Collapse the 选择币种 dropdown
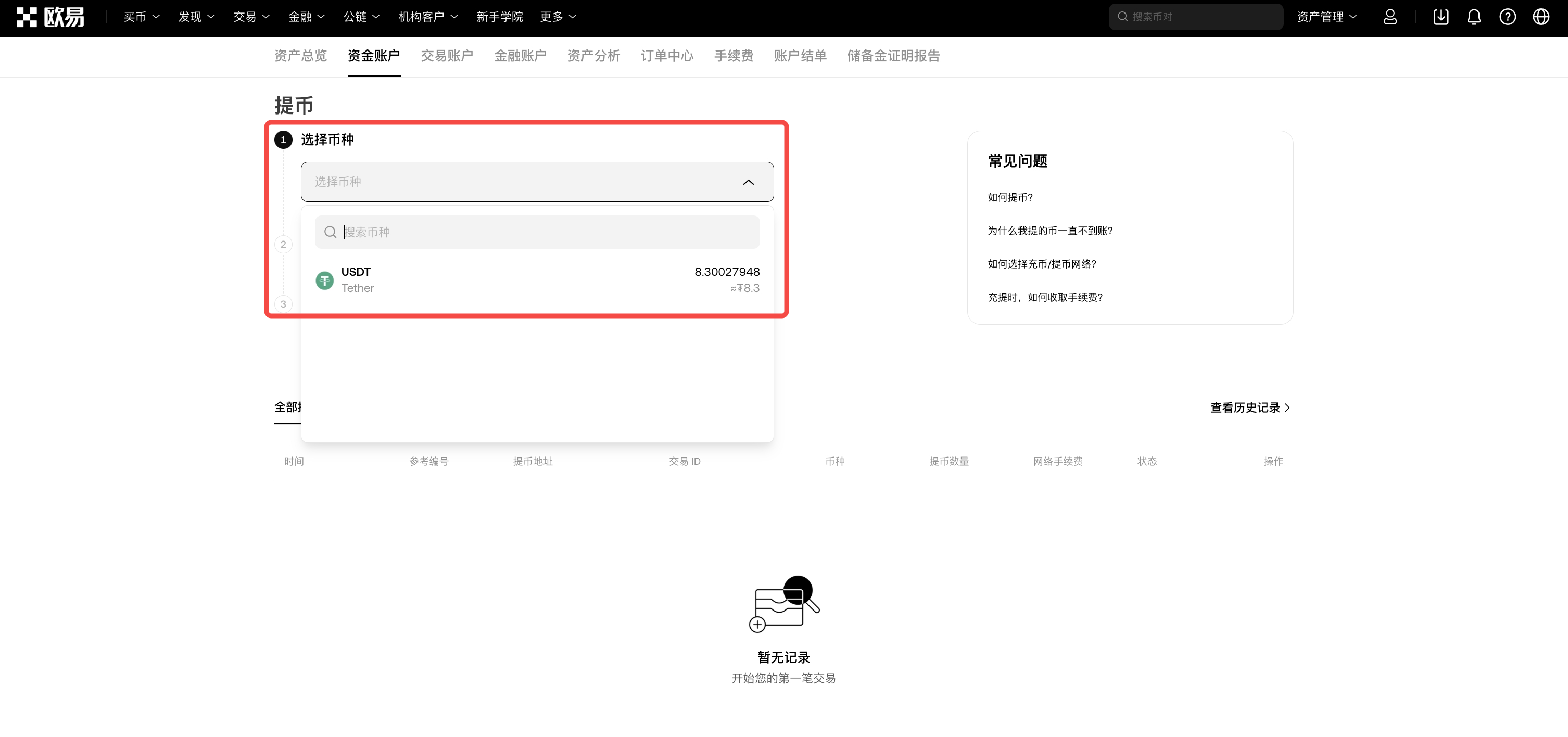This screenshot has height=737, width=1568. 748,182
